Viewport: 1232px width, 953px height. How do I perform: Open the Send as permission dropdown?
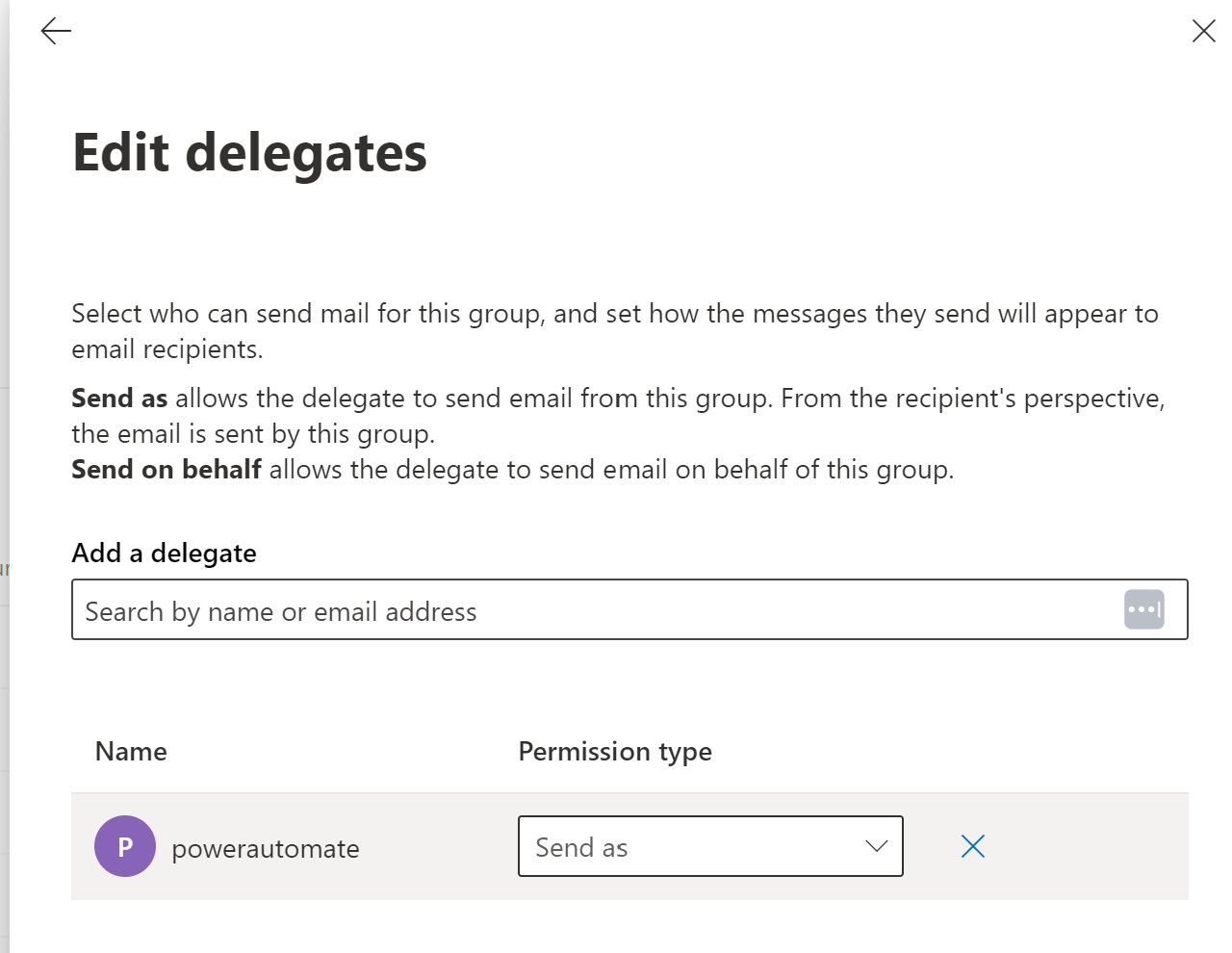(x=710, y=846)
